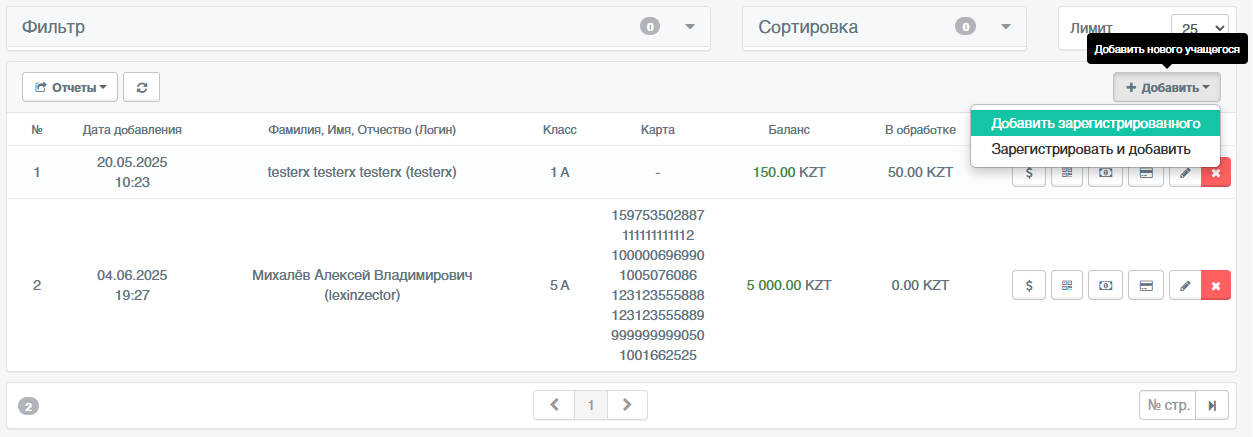Click the jump-to-page arrow button
The width and height of the screenshot is (1253, 437).
click(x=1213, y=405)
